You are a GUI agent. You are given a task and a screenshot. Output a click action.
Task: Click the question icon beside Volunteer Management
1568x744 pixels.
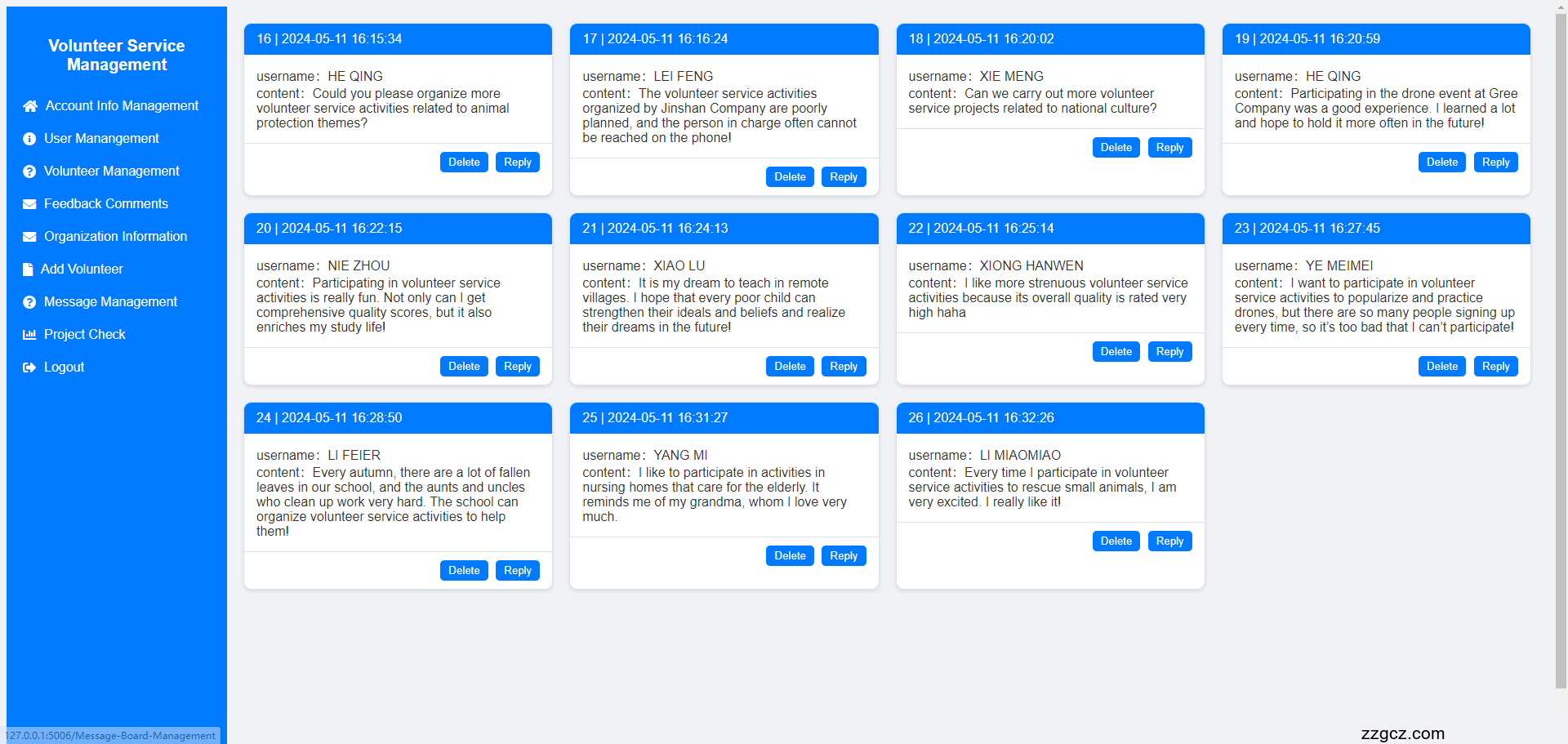coord(29,172)
